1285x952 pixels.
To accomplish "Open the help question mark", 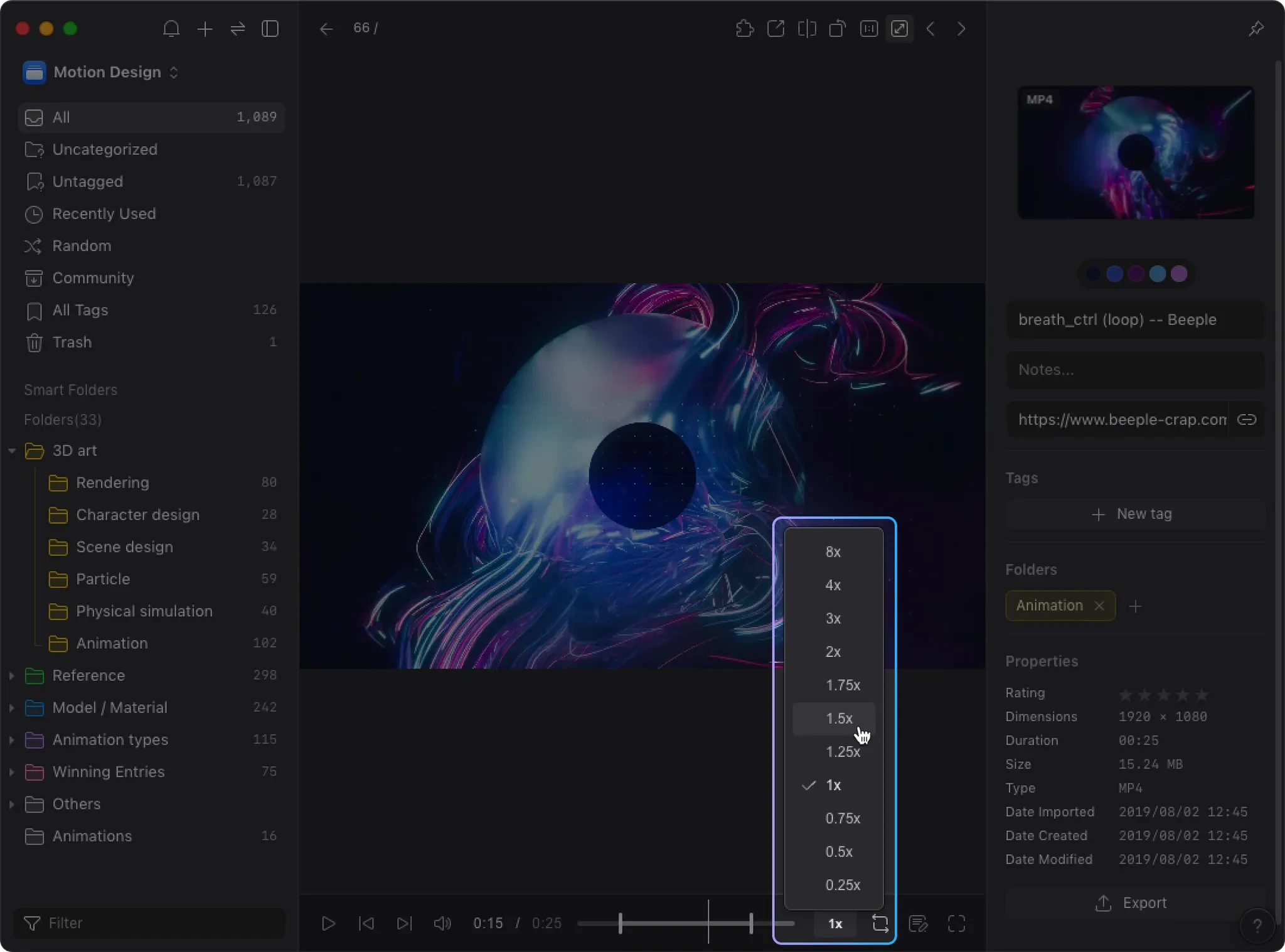I will (x=1257, y=926).
